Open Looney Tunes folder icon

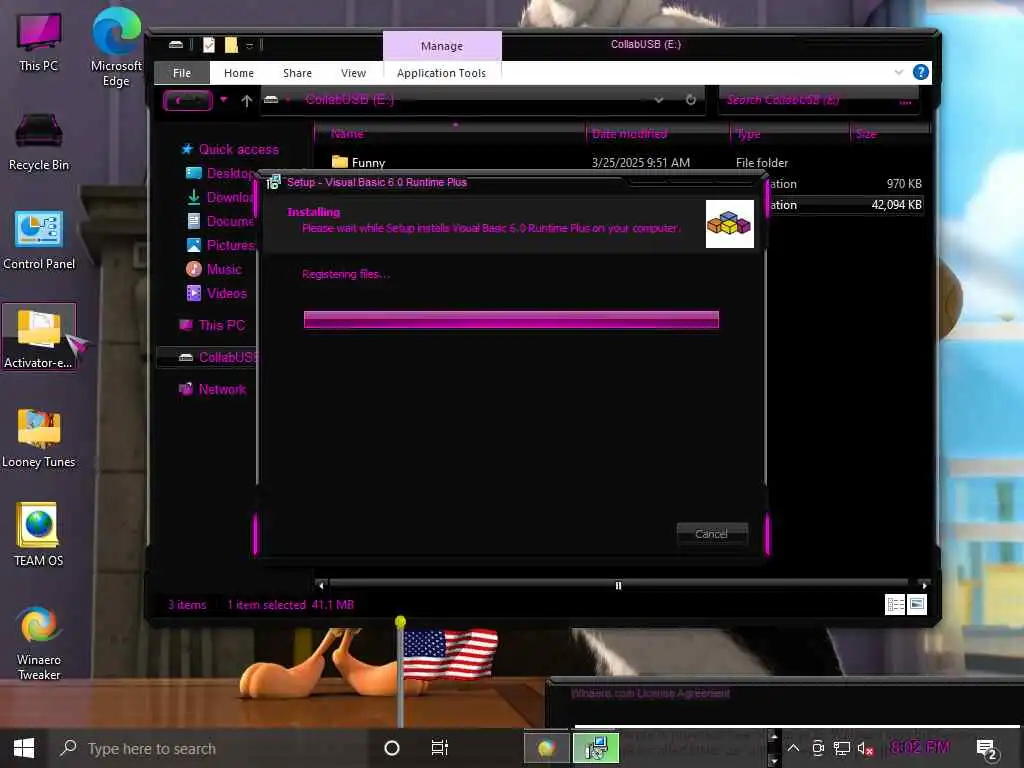(39, 438)
